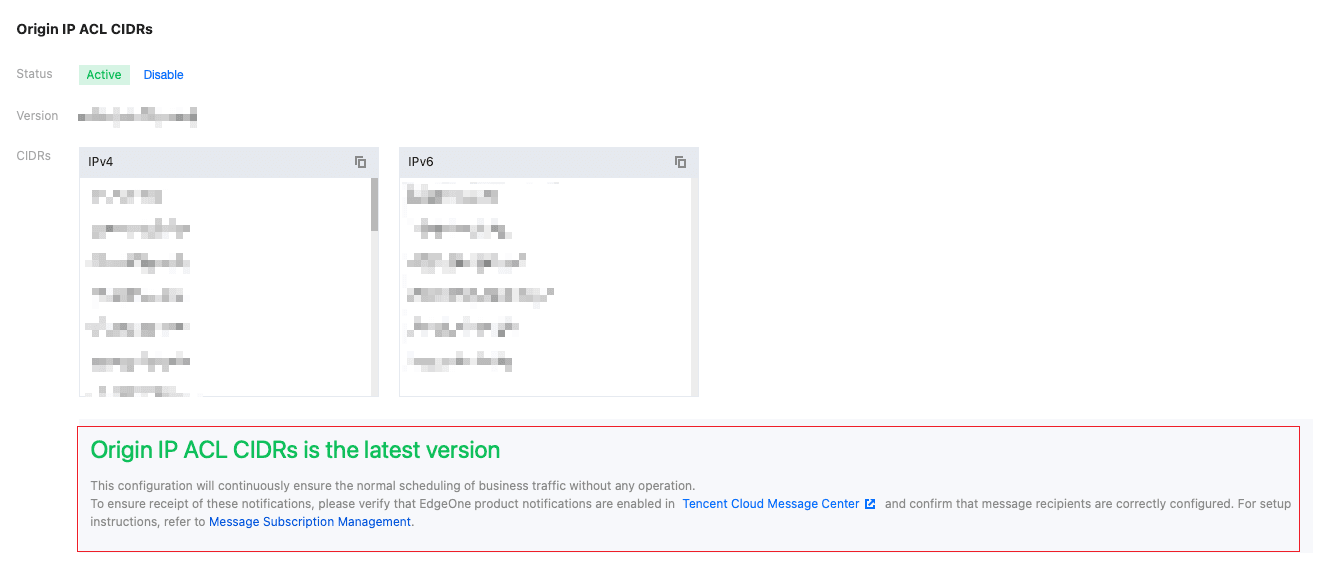Screen dimensions: 1322x562
Task: Select the IPv4 panel header label
Action: point(100,162)
